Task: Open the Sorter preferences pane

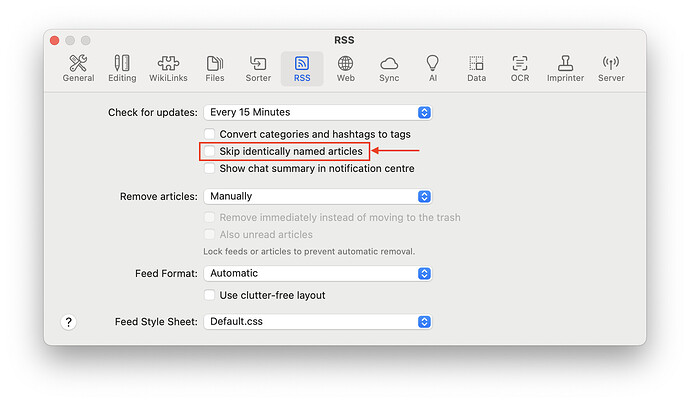Action: (x=258, y=69)
